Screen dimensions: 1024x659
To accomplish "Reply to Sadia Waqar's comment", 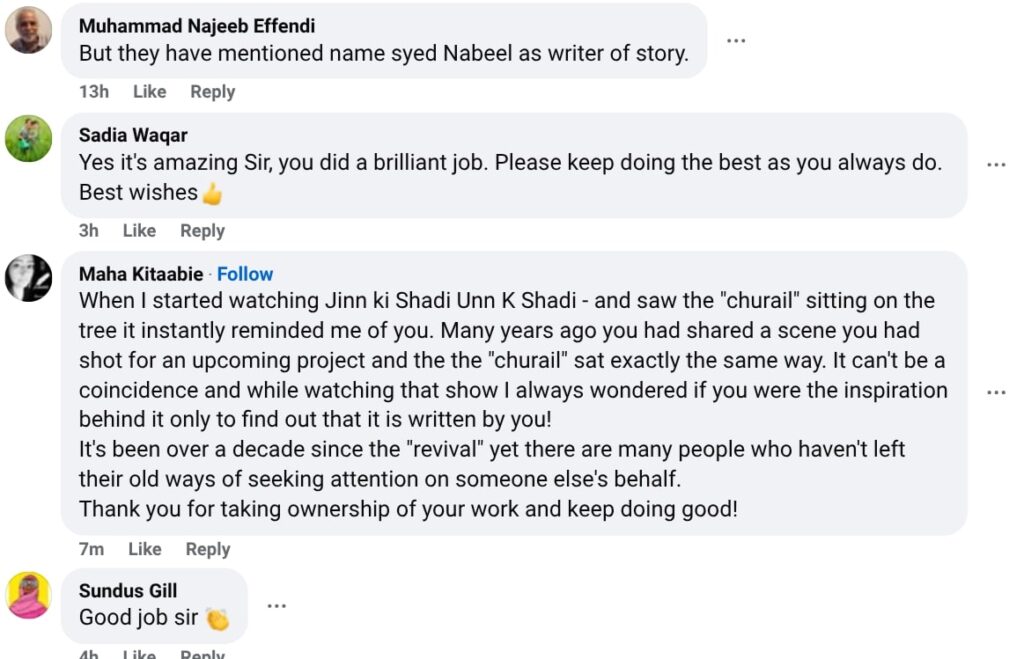I will point(202,231).
